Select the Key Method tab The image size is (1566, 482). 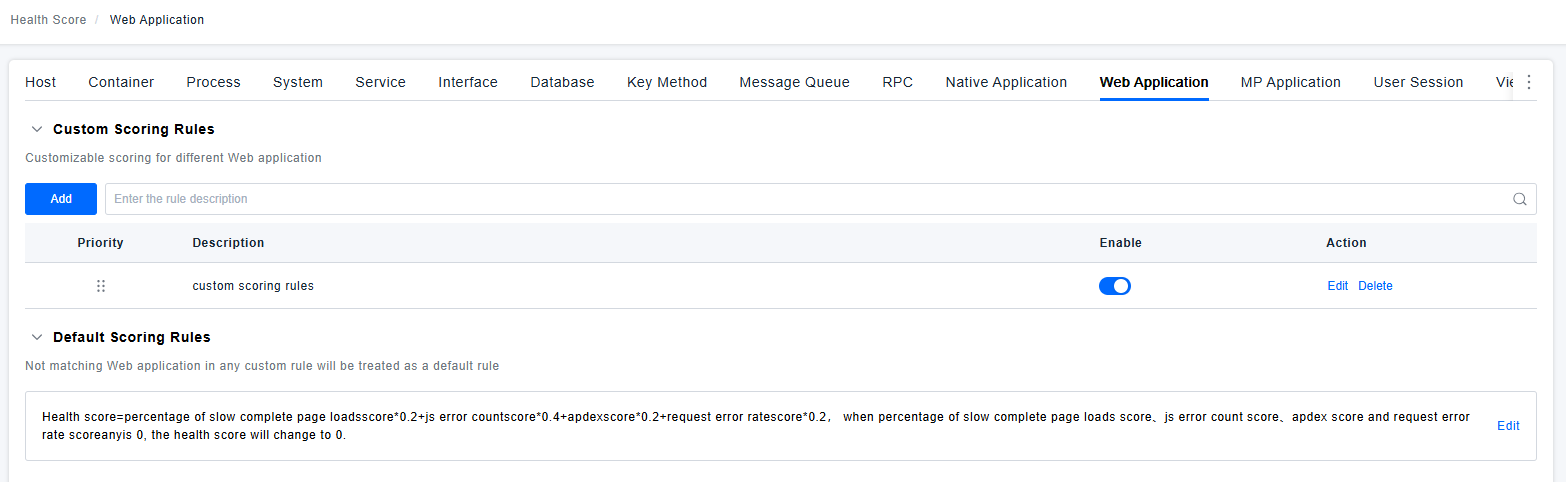pyautogui.click(x=667, y=83)
